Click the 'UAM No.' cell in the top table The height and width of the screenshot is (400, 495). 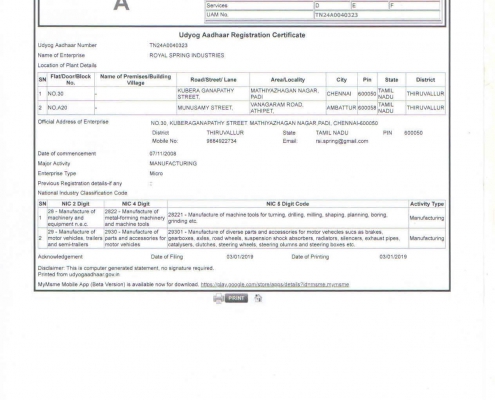pyautogui.click(x=259, y=15)
